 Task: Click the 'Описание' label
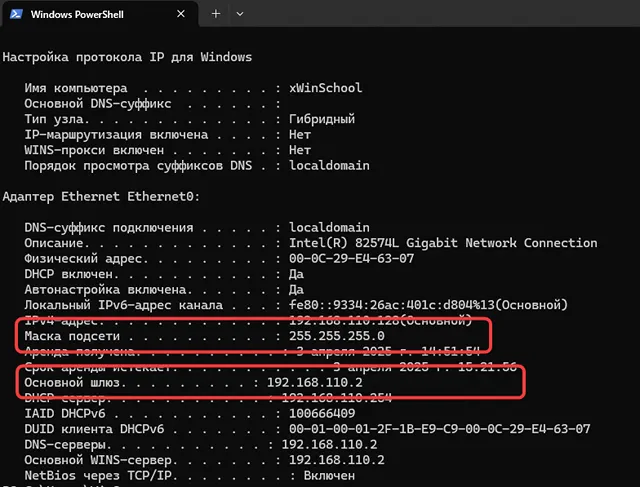[53, 243]
